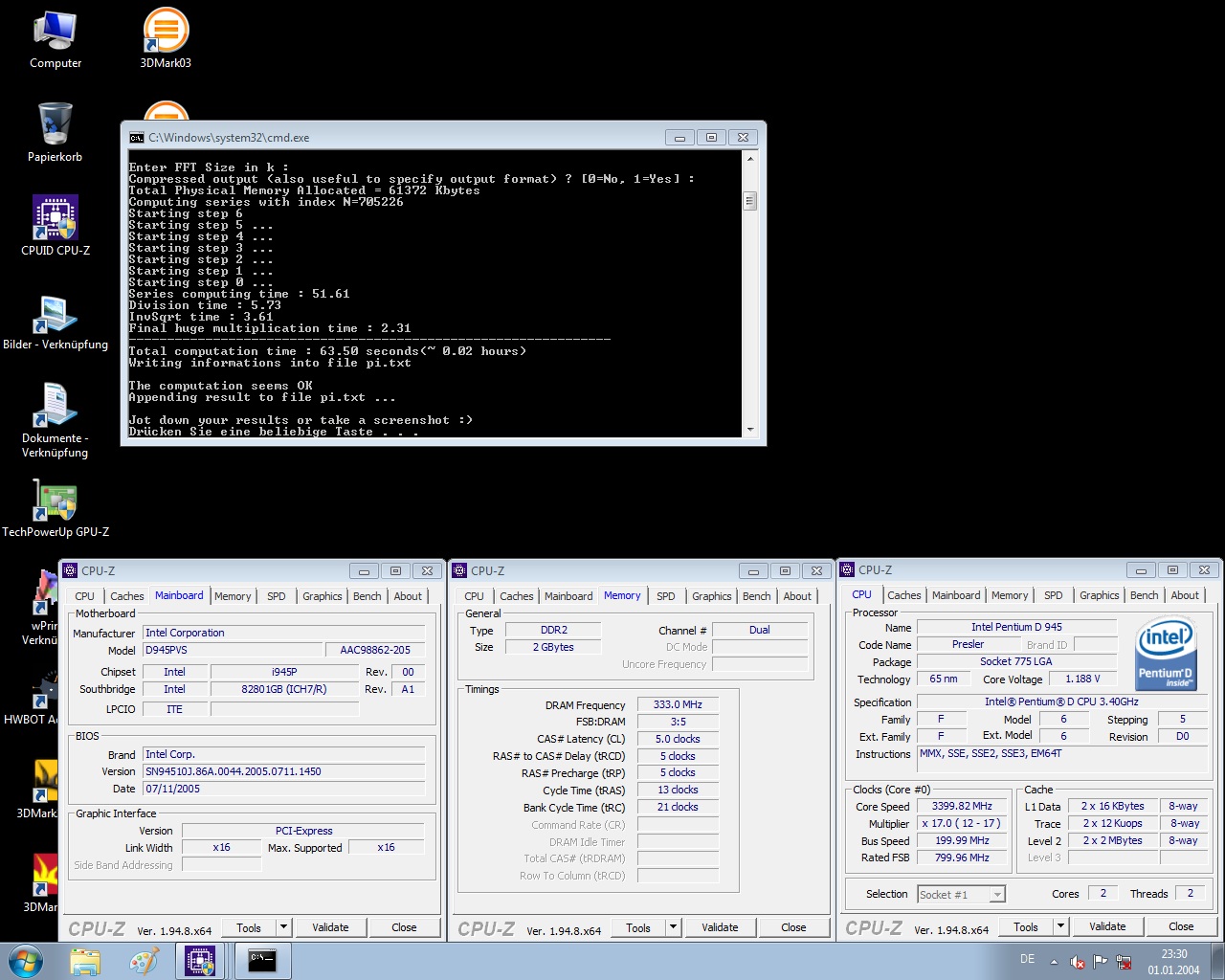Click the Windows Start orb
Screen dimensions: 1225x980
25,961
